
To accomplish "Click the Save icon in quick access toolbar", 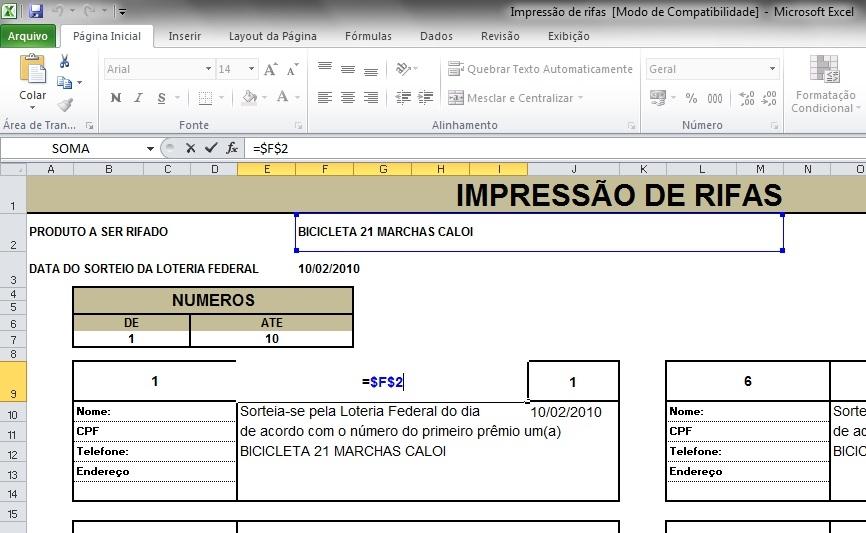I will 36,12.
